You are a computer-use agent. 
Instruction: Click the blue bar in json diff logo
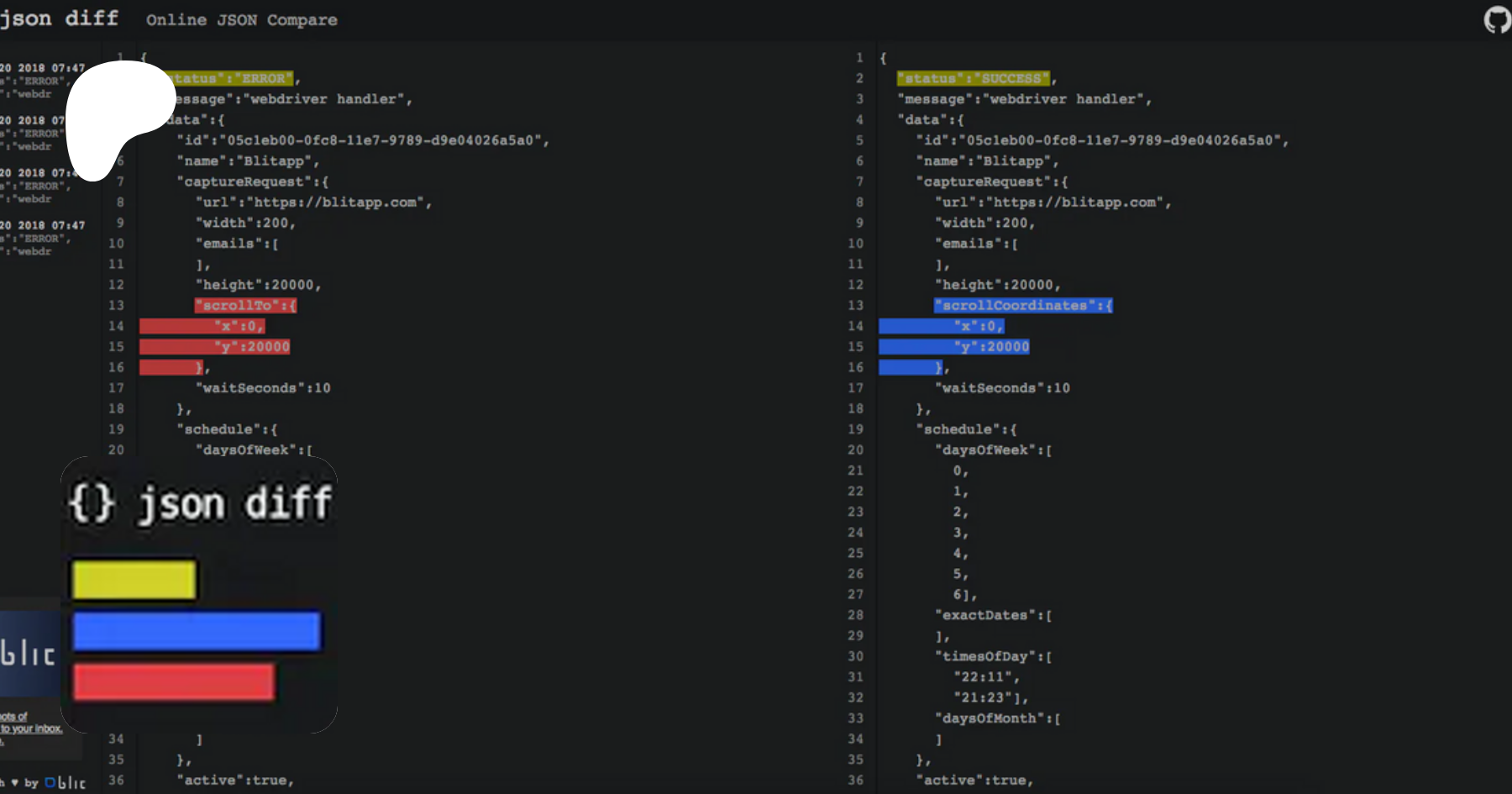point(197,631)
